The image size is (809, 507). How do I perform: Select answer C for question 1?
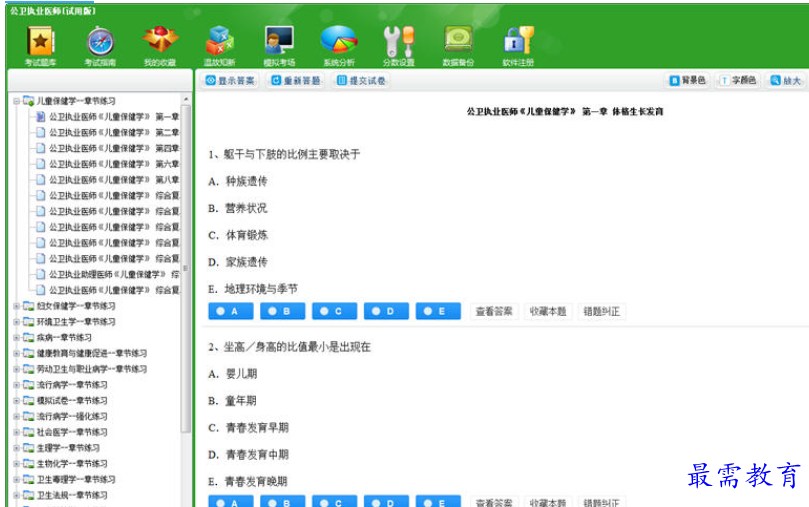click(334, 311)
